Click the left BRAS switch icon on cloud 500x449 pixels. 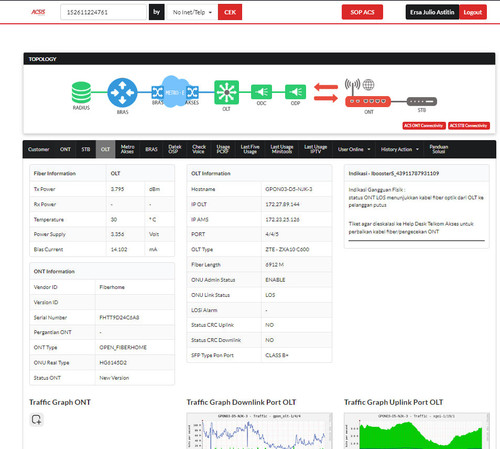coord(157,92)
